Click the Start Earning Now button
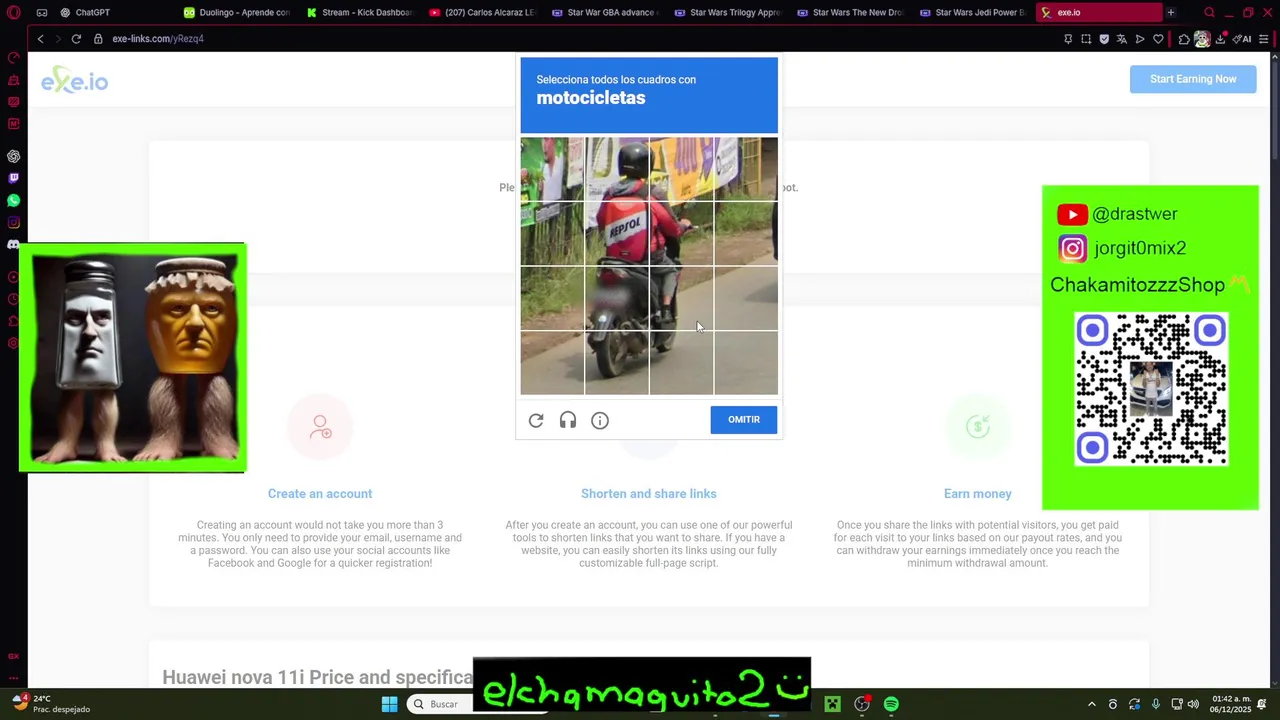Screen dimensions: 1280x720 [1193, 79]
